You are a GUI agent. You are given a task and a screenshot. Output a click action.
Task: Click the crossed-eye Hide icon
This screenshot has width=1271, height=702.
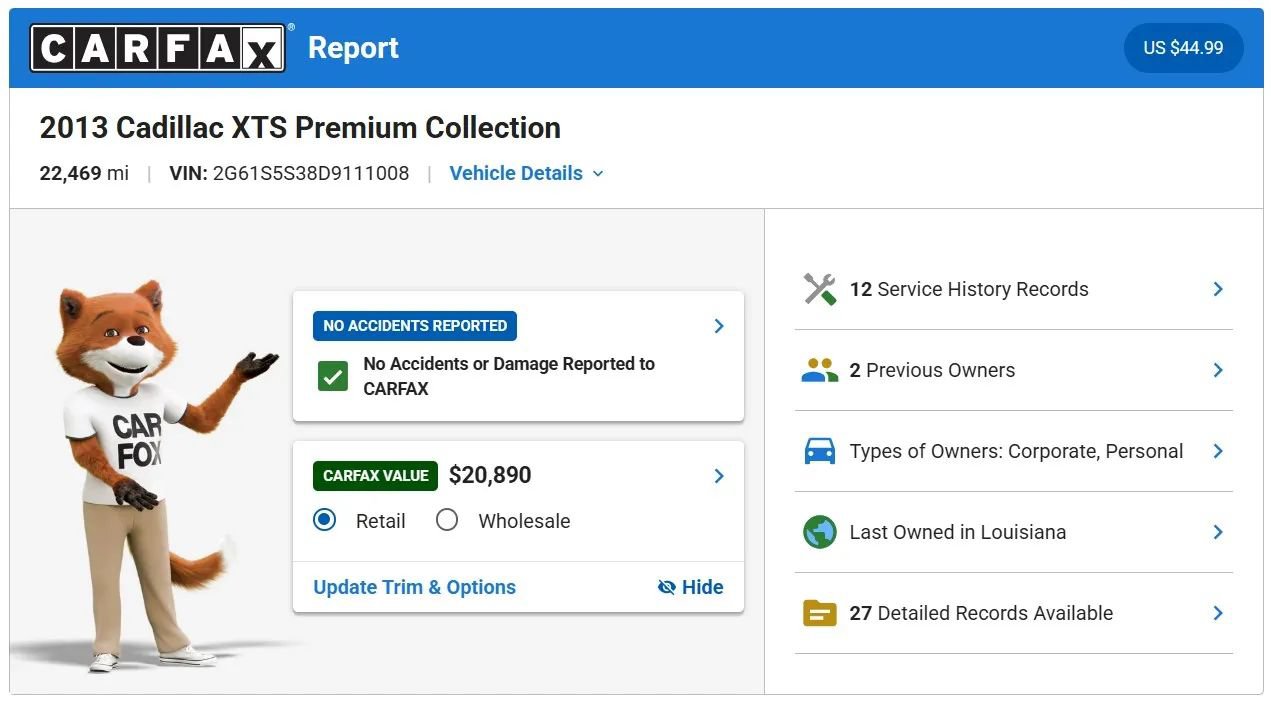667,587
